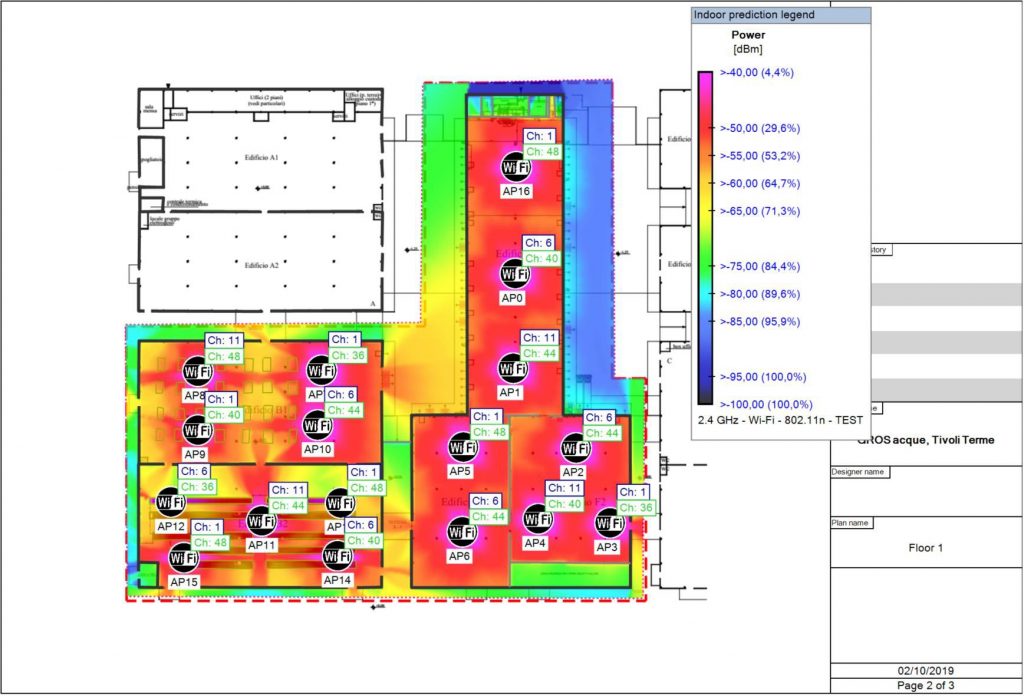Click the 'Ch: 40' label above AP0
The width and height of the screenshot is (1024, 696).
point(541,259)
